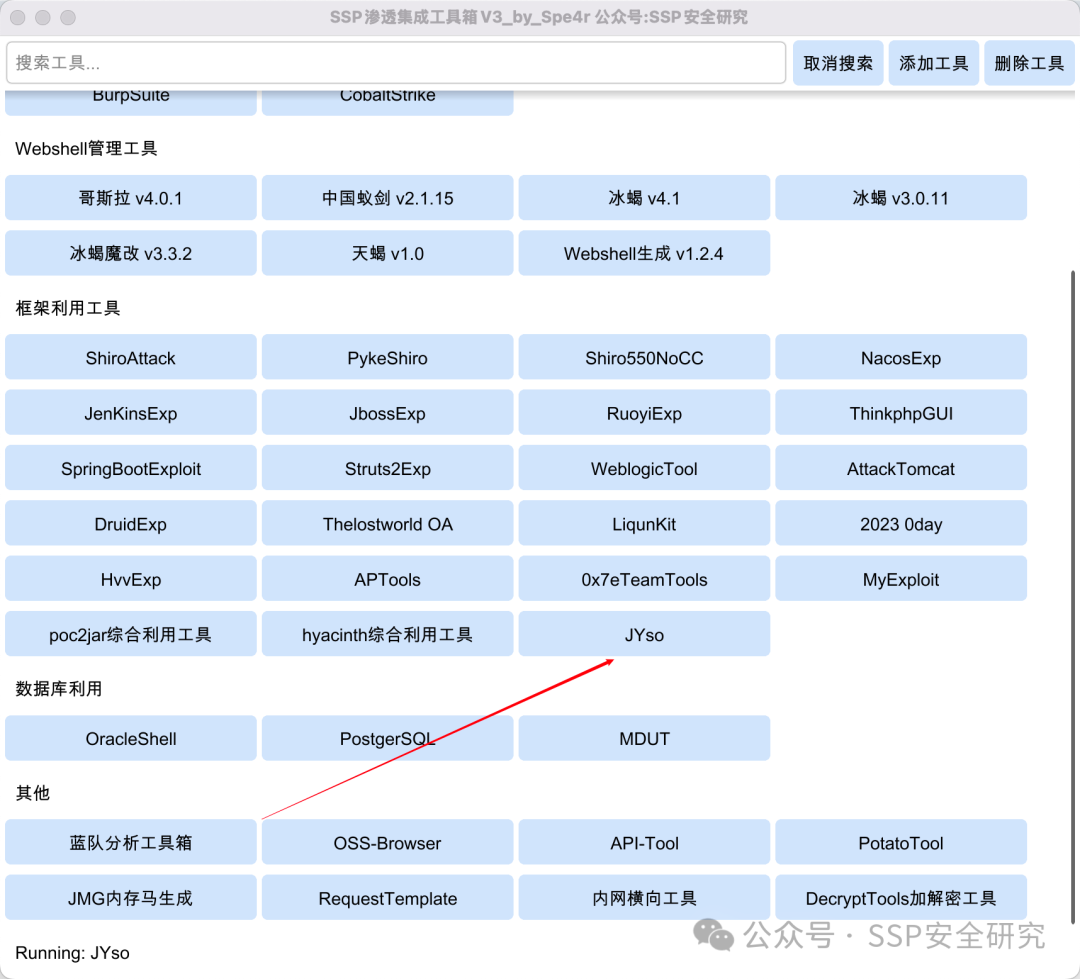Run LiqunKit
Screen dimensions: 1080x979
[644, 524]
